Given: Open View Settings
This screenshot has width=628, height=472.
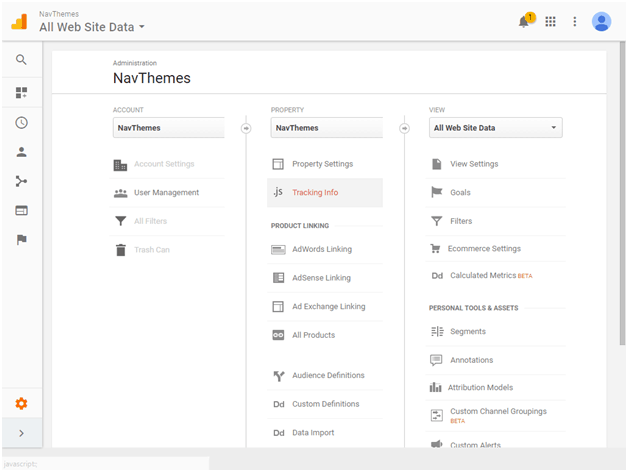Looking at the screenshot, I should [474, 164].
